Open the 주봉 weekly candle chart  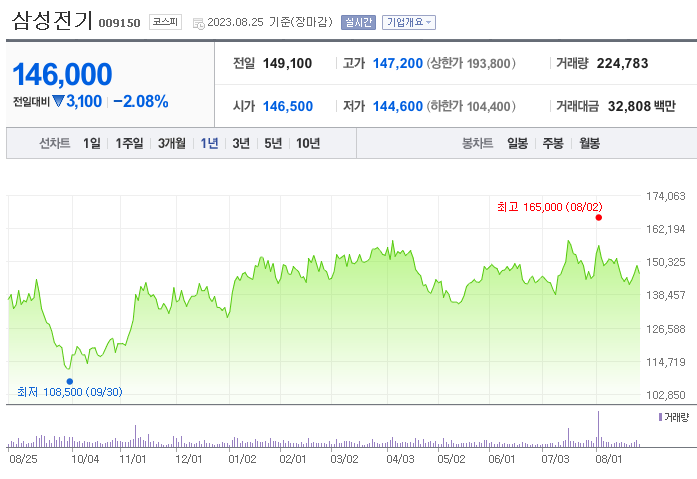click(x=553, y=143)
